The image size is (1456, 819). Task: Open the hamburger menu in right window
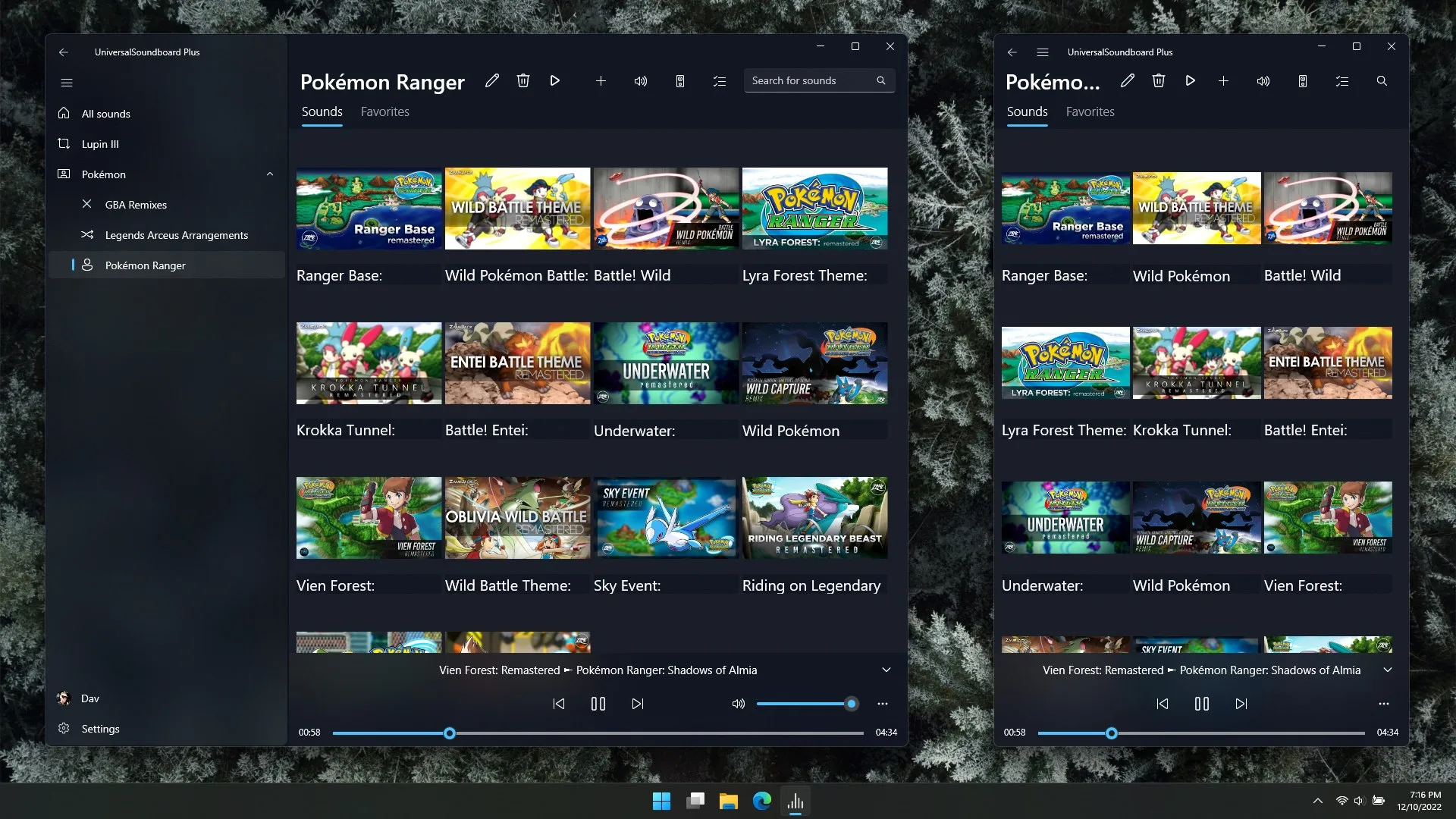[x=1043, y=52]
